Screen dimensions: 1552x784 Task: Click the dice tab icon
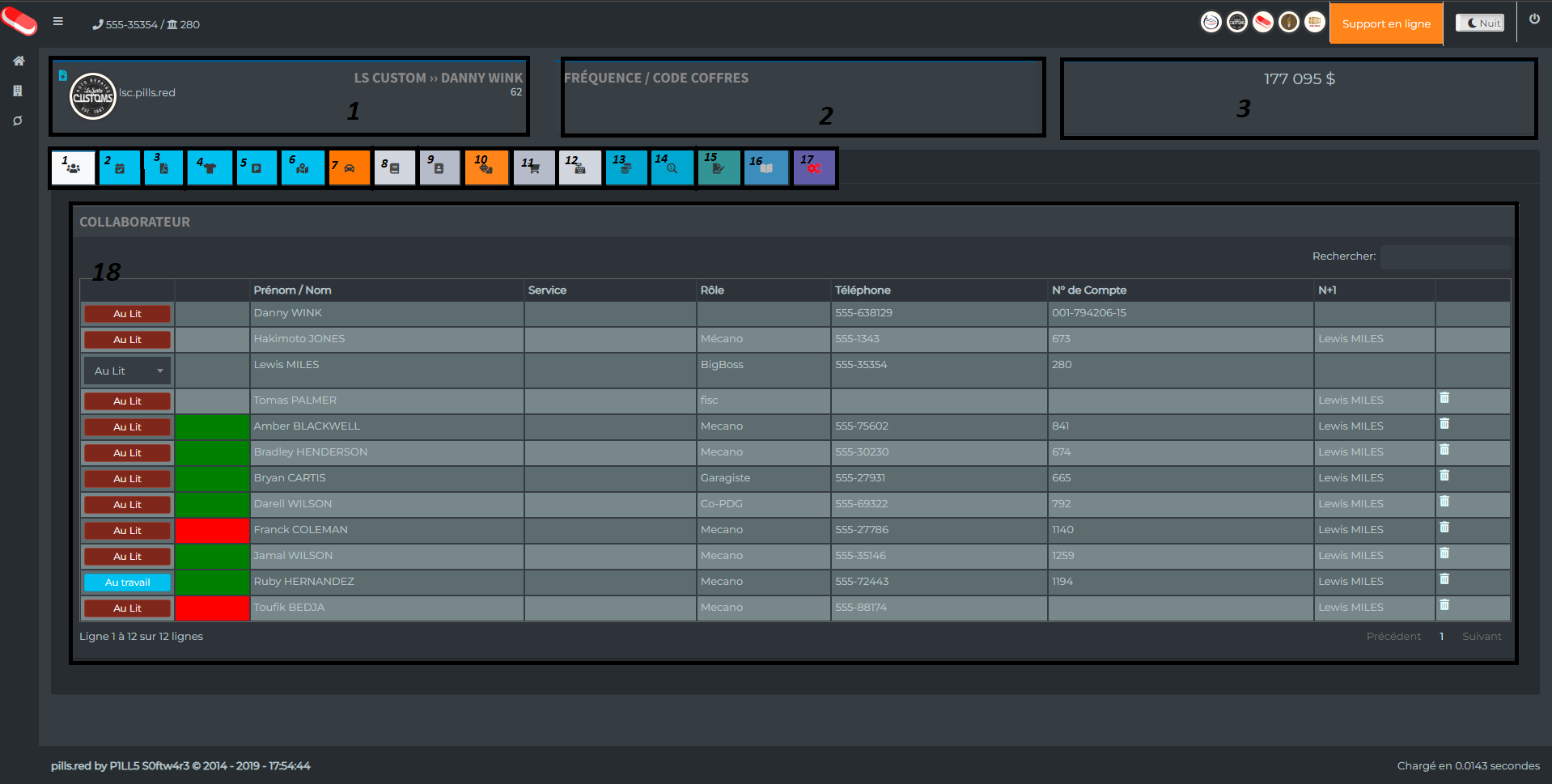pyautogui.click(x=486, y=168)
